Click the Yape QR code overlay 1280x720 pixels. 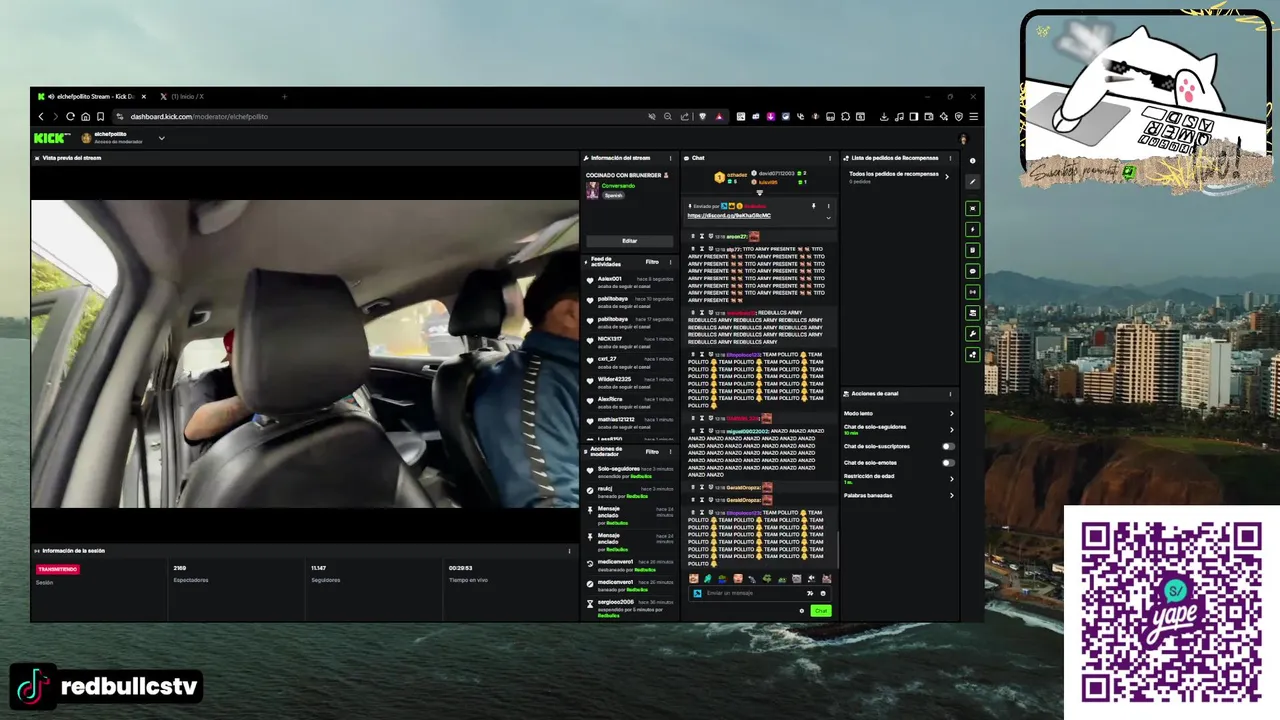pos(1171,613)
